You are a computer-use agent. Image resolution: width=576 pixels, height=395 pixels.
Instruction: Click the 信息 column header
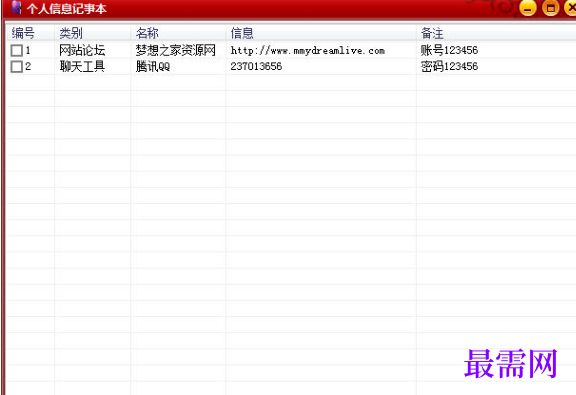point(321,33)
